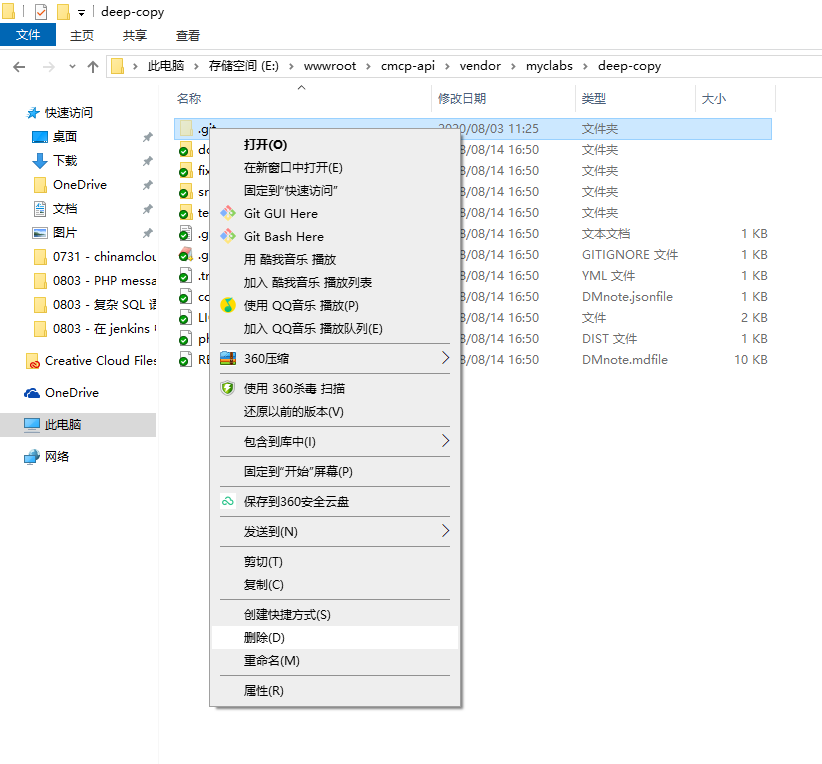Screen dimensions: 822x764
Task: Expand the 发送到(N) submenu arrow
Action: (446, 531)
